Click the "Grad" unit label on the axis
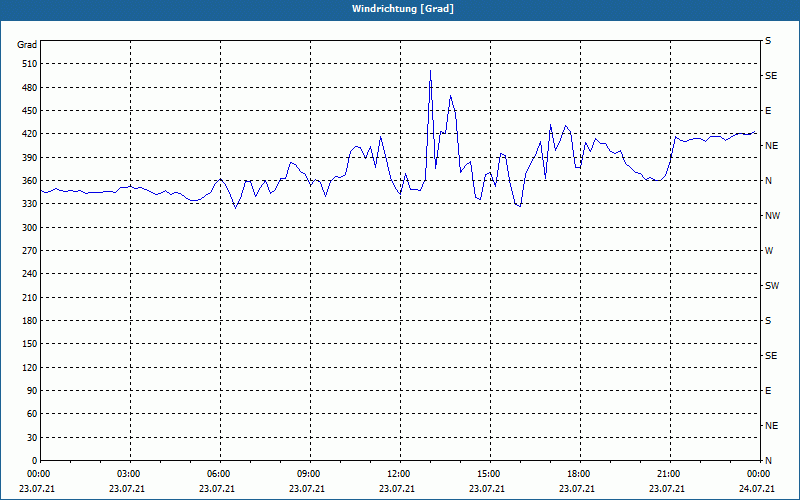This screenshot has width=800, height=500. point(27,45)
